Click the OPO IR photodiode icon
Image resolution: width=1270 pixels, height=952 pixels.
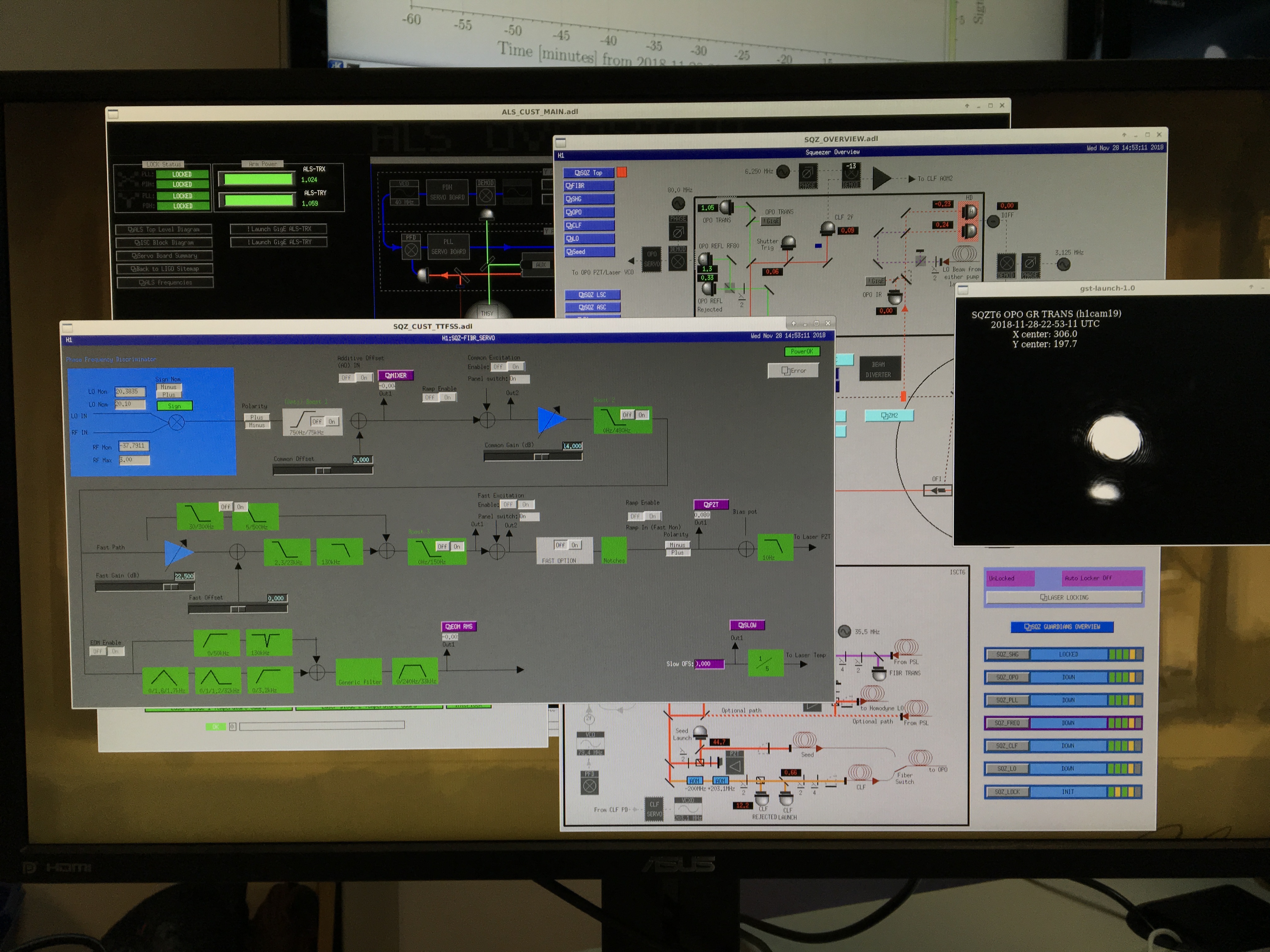click(x=895, y=297)
